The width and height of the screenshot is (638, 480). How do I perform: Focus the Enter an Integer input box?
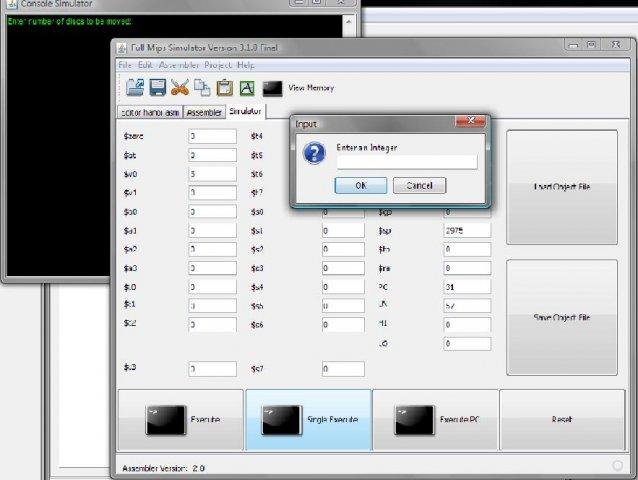(407, 162)
